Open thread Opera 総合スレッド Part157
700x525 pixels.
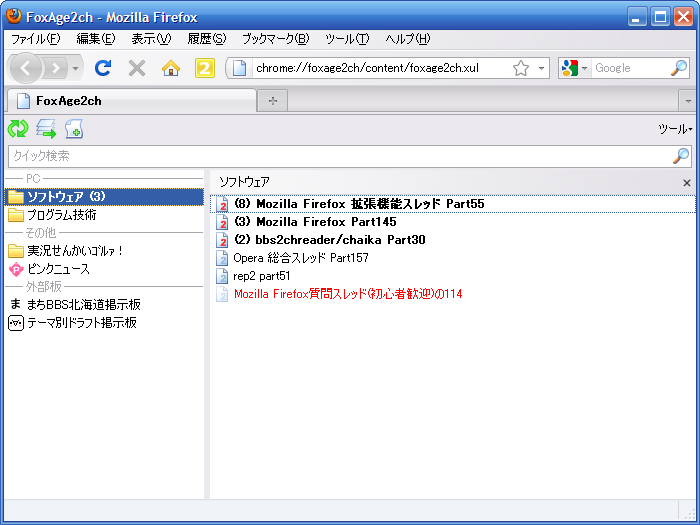[453, 258]
